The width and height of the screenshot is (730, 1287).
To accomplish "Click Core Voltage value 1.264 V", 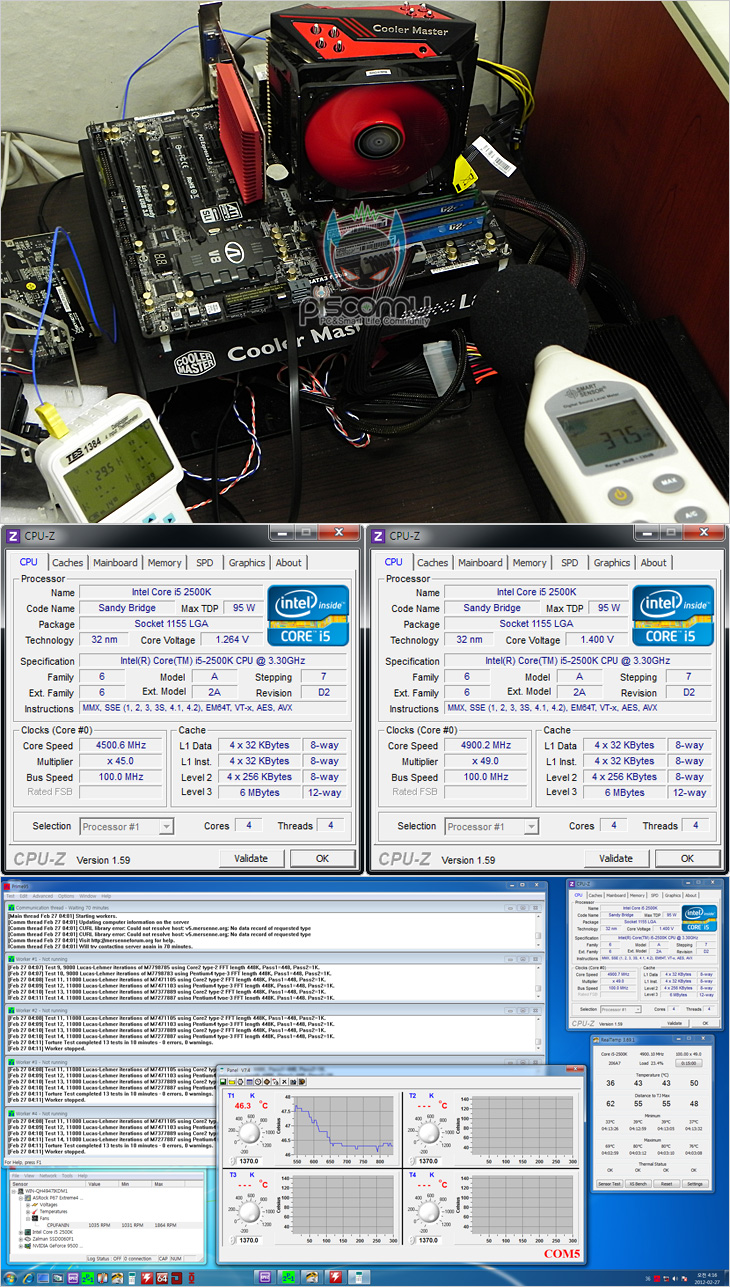I will (x=233, y=640).
